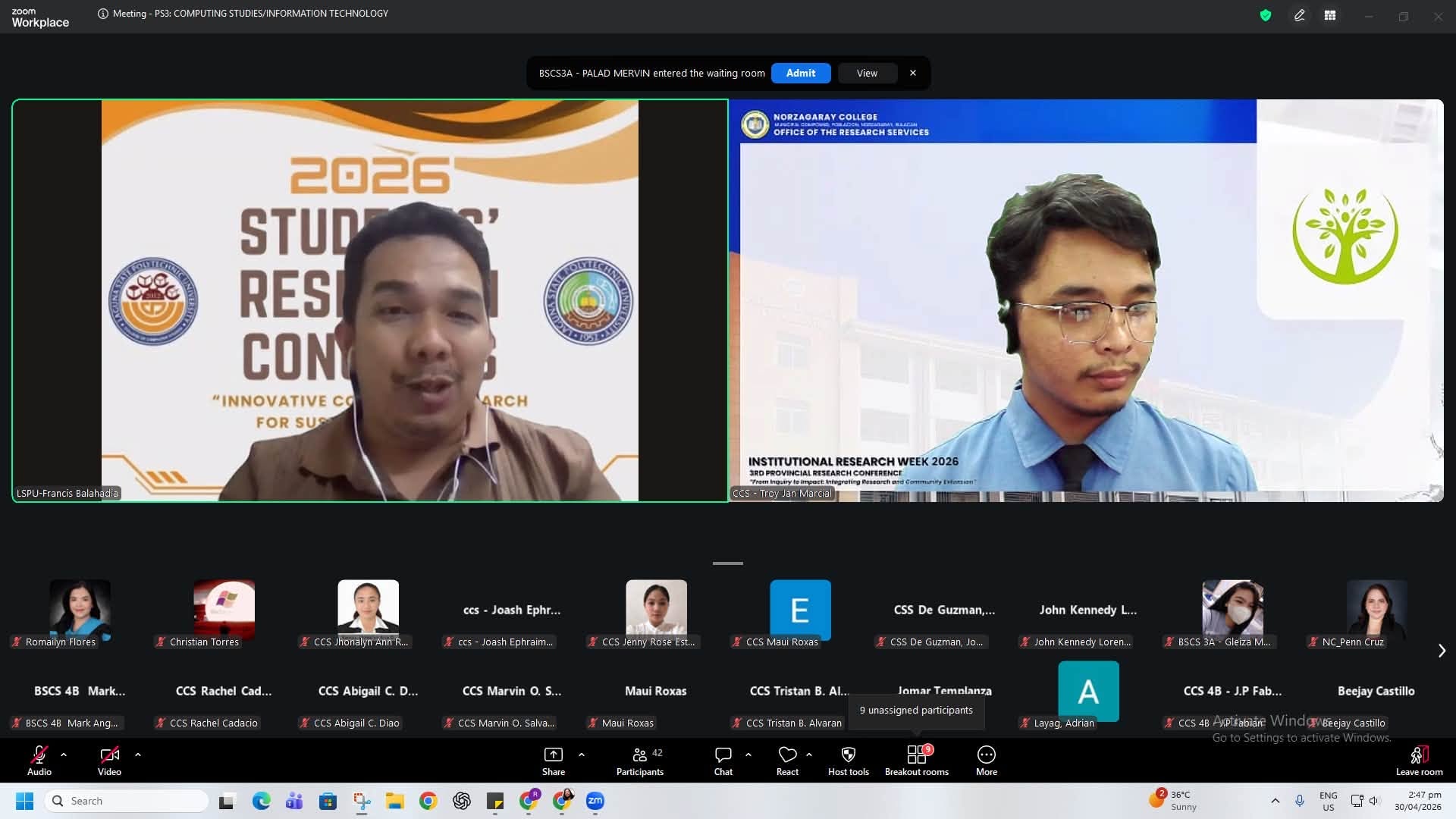1456x819 pixels.
Task: Show next page of participant thumbnails
Action: 1442,651
